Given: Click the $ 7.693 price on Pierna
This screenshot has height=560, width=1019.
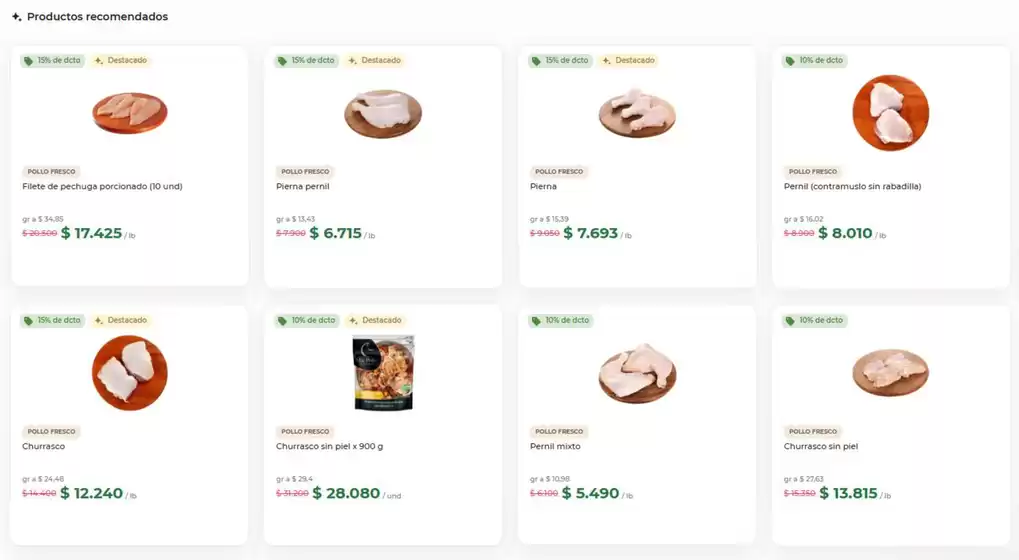Looking at the screenshot, I should [x=591, y=233].
